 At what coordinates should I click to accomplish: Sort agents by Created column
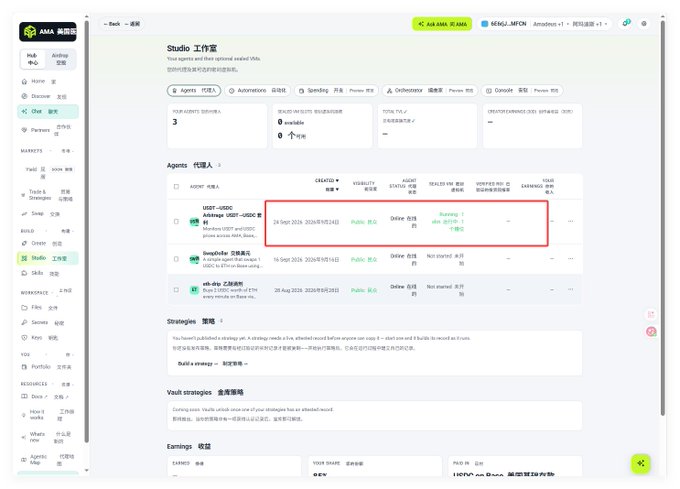tap(327, 185)
